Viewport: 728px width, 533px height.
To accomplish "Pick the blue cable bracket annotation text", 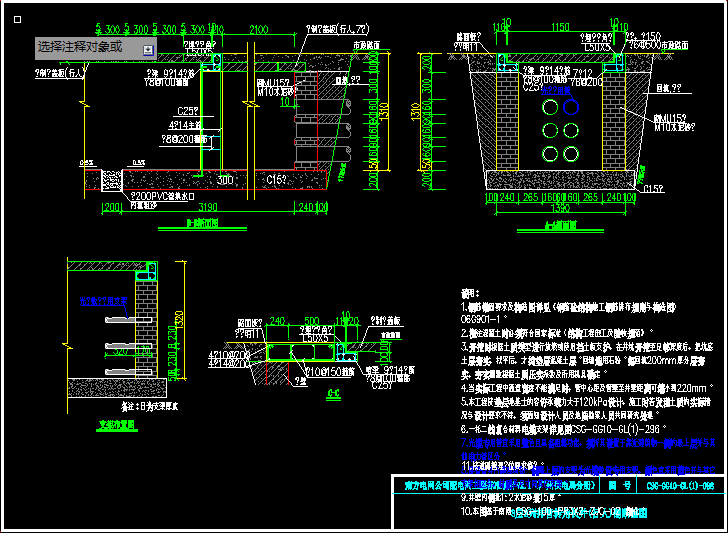I will (106, 299).
